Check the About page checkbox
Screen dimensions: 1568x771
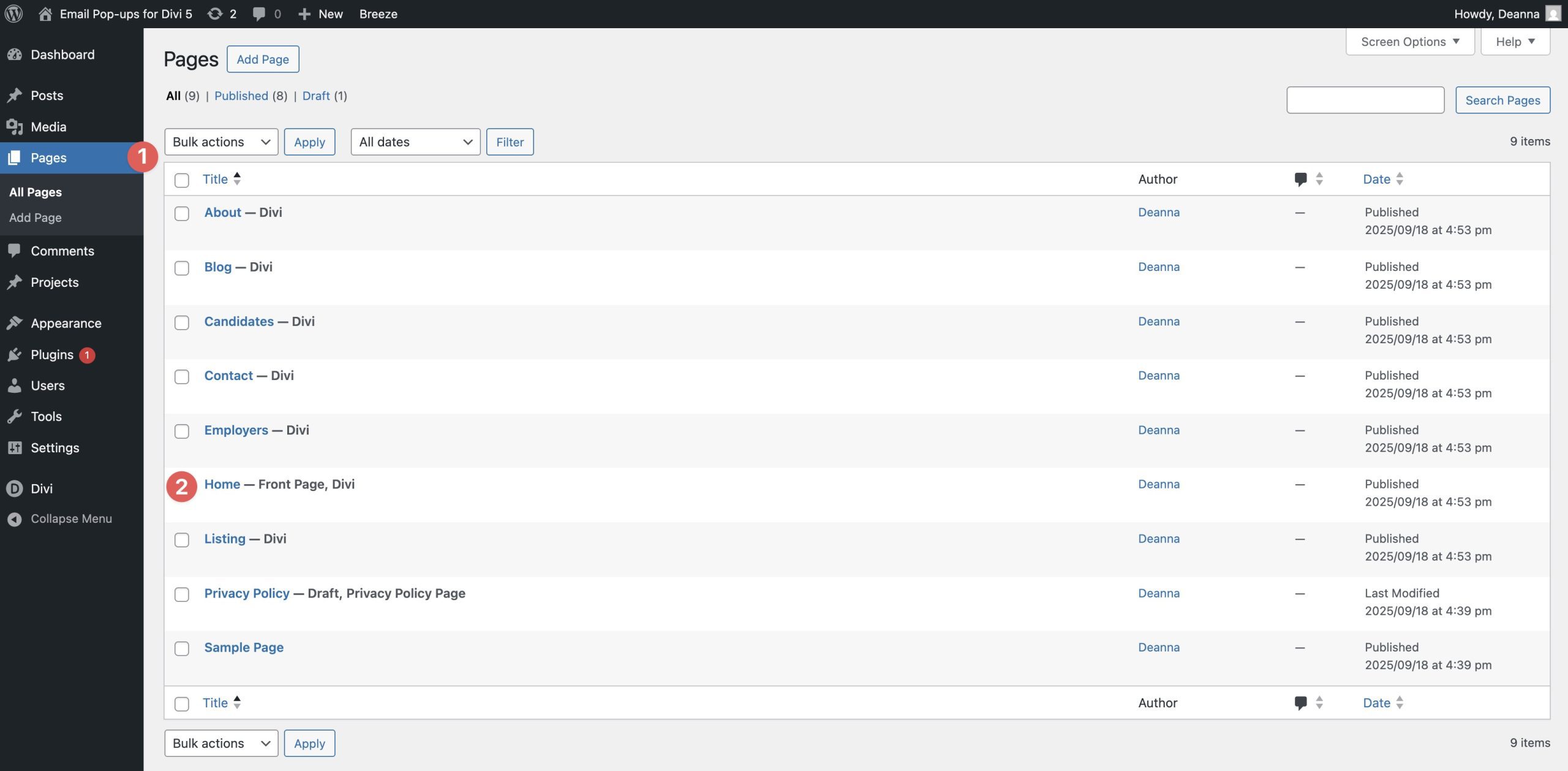pyautogui.click(x=182, y=213)
